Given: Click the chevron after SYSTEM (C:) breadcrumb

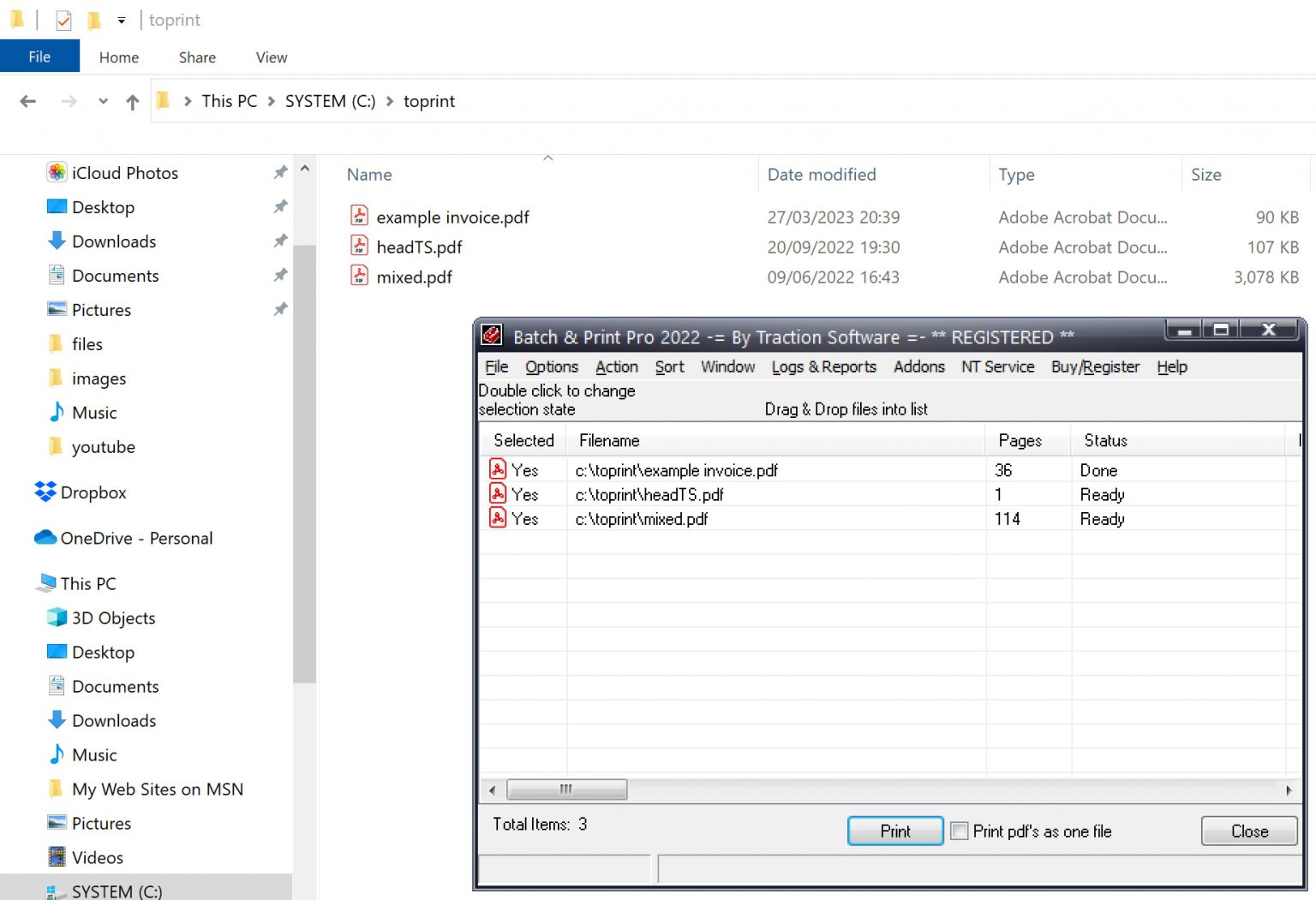Looking at the screenshot, I should coord(390,101).
